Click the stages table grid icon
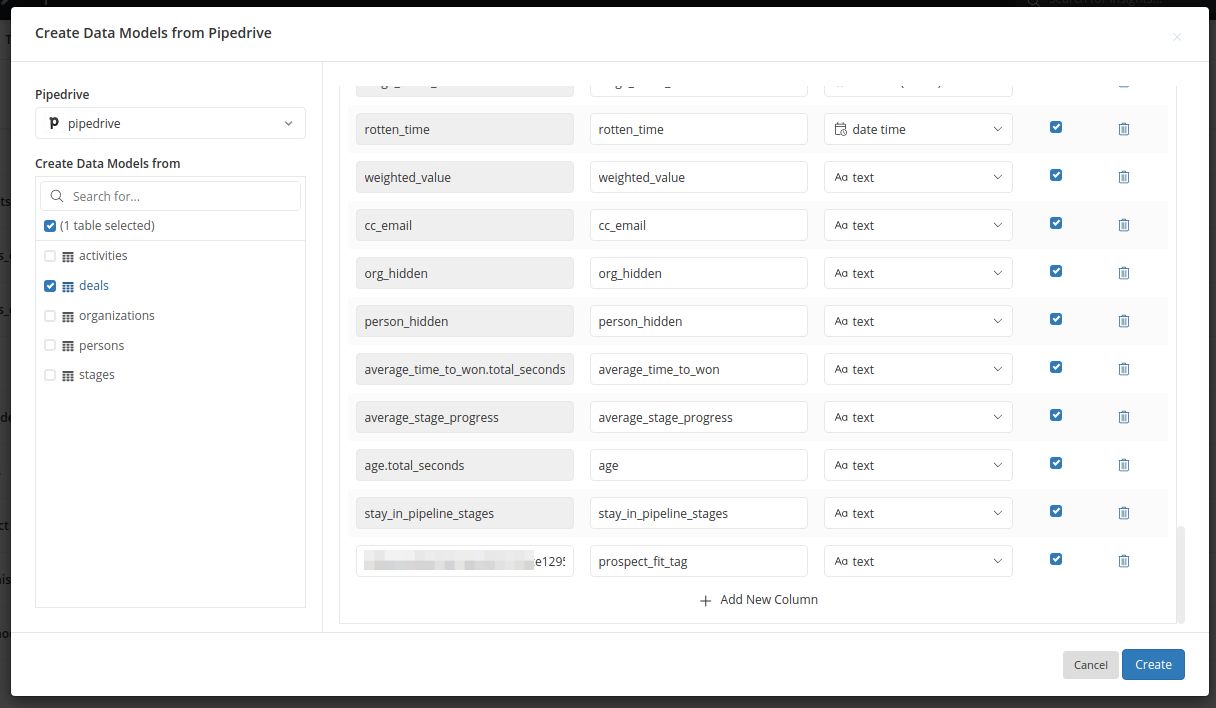This screenshot has width=1216, height=708. pos(68,376)
